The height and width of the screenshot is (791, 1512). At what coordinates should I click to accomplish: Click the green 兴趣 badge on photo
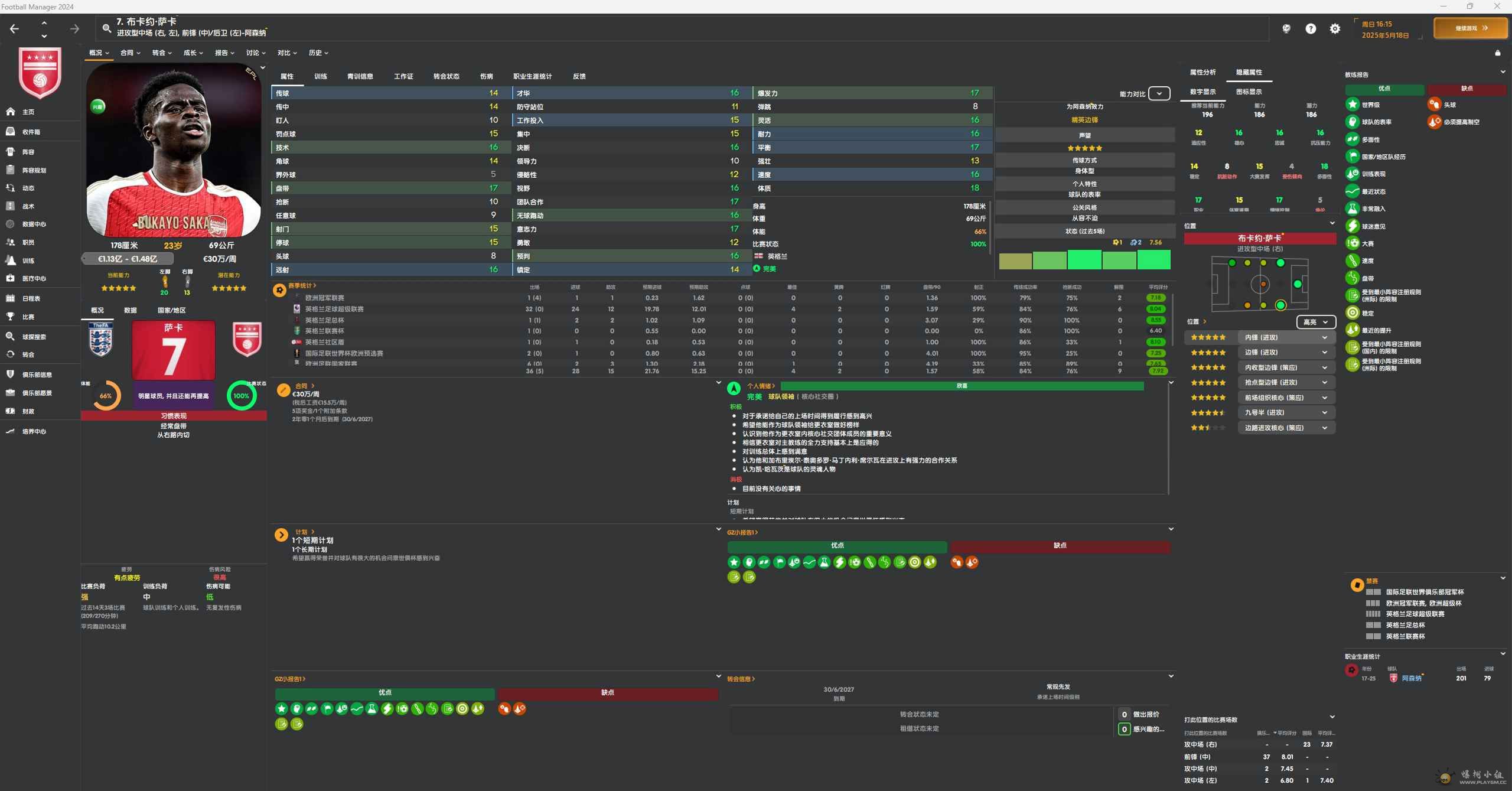tap(98, 106)
